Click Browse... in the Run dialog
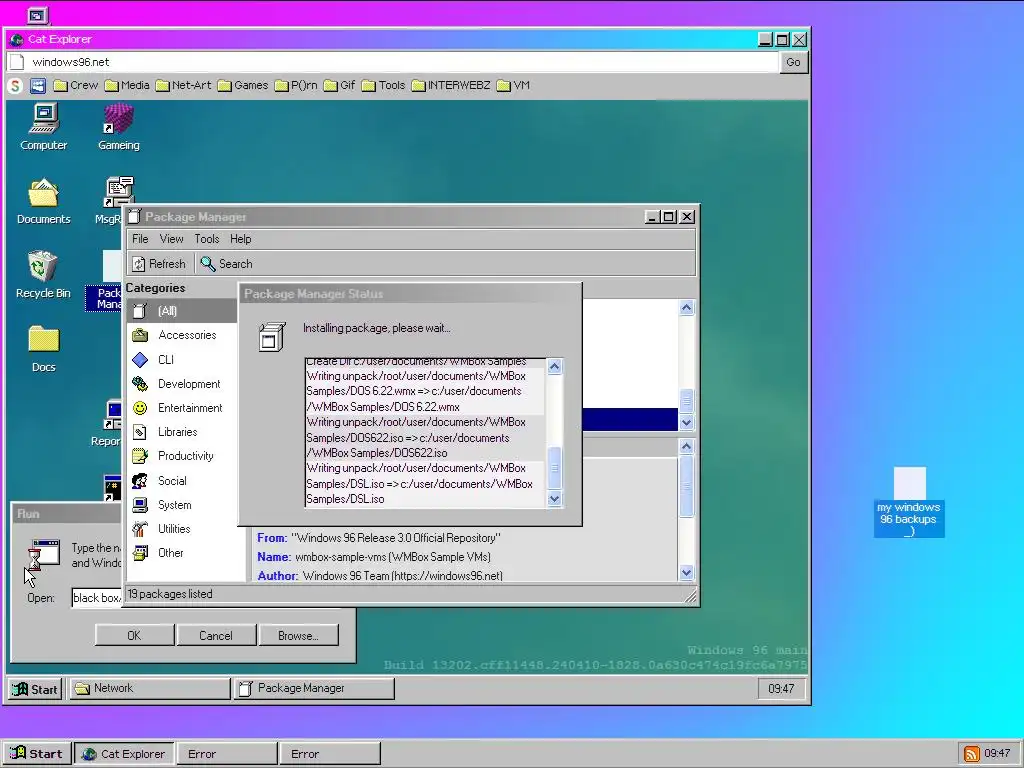 (298, 635)
